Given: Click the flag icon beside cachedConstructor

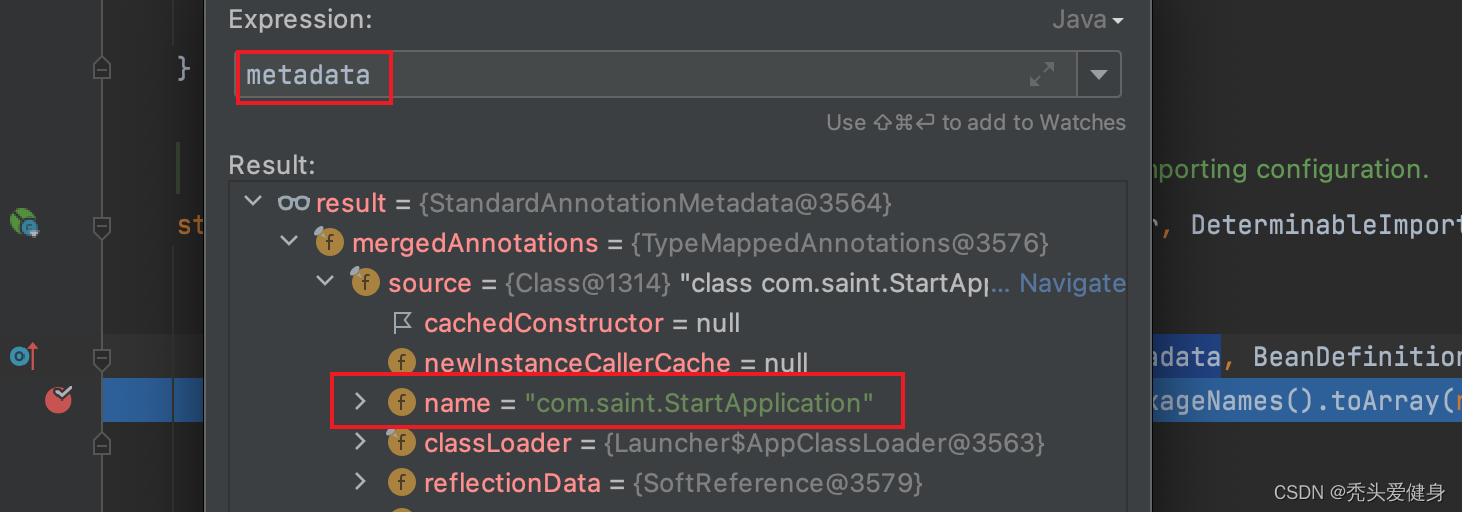Looking at the screenshot, I should [x=402, y=323].
